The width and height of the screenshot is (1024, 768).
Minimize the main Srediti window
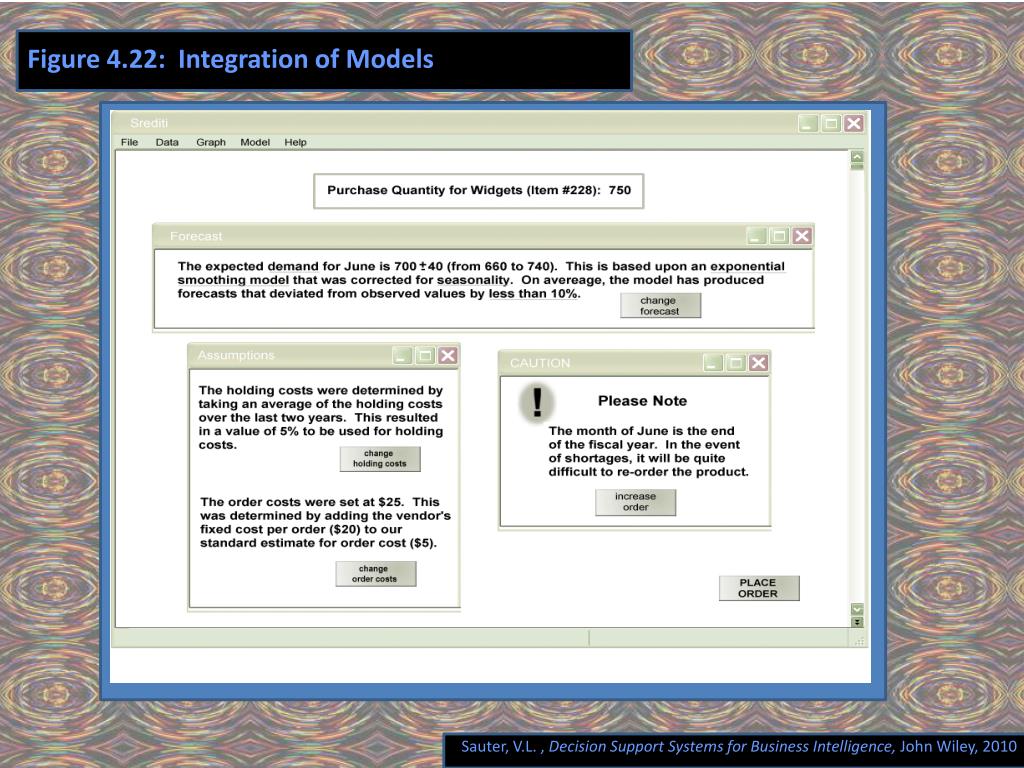tap(808, 123)
